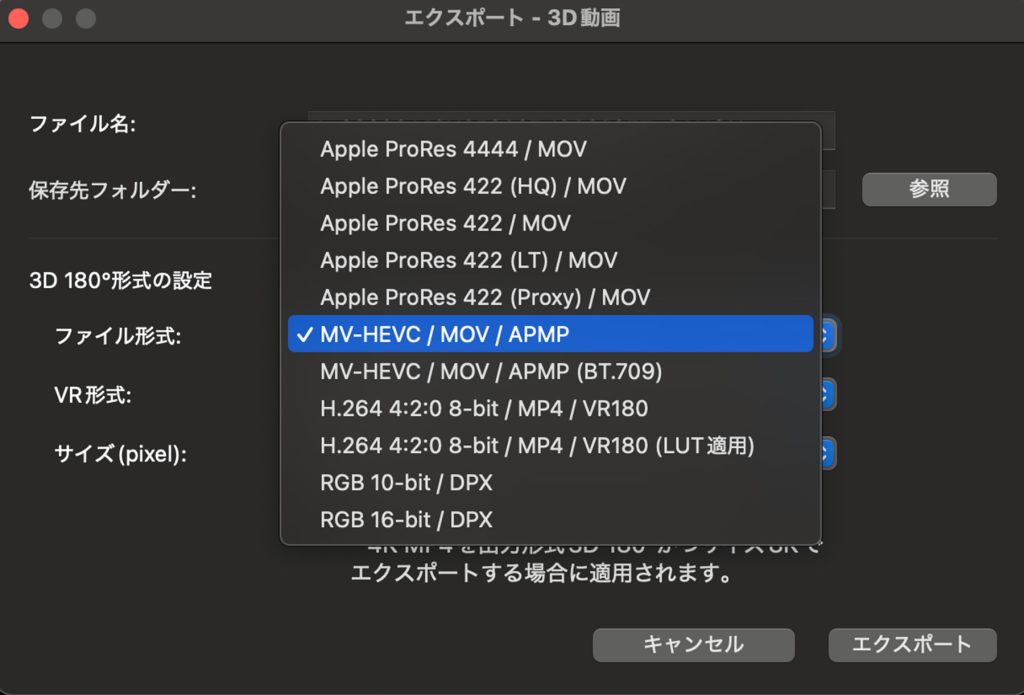This screenshot has width=1024, height=695.
Task: Select RGB 16-bit / DPX format
Action: pyautogui.click(x=406, y=520)
